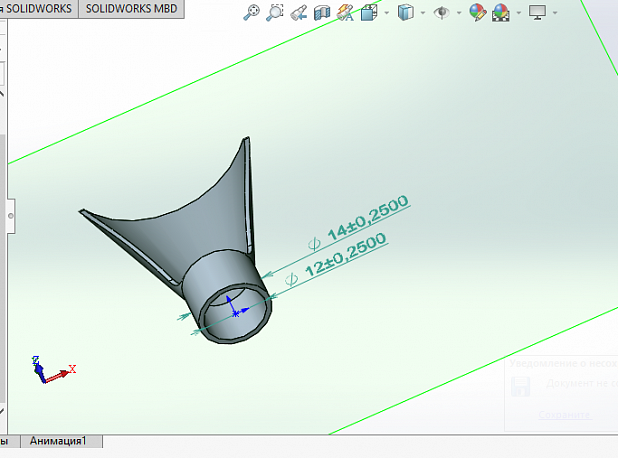
Task: Click the Zoom to Fit icon
Action: click(x=251, y=13)
